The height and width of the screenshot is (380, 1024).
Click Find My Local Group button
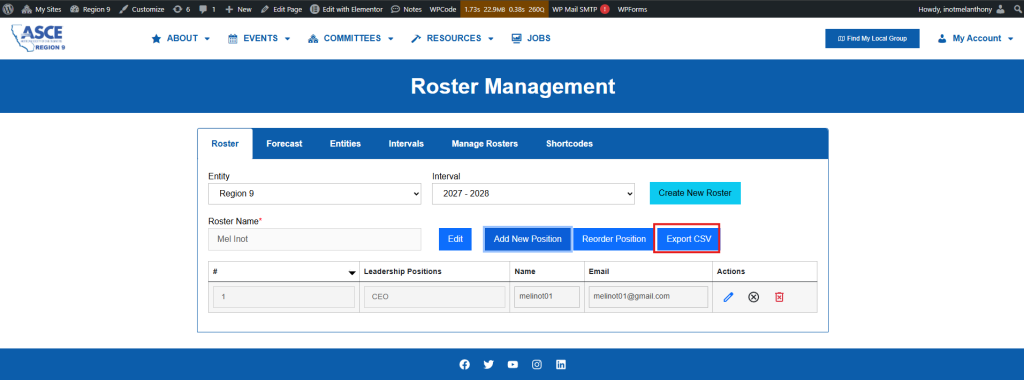pos(872,39)
